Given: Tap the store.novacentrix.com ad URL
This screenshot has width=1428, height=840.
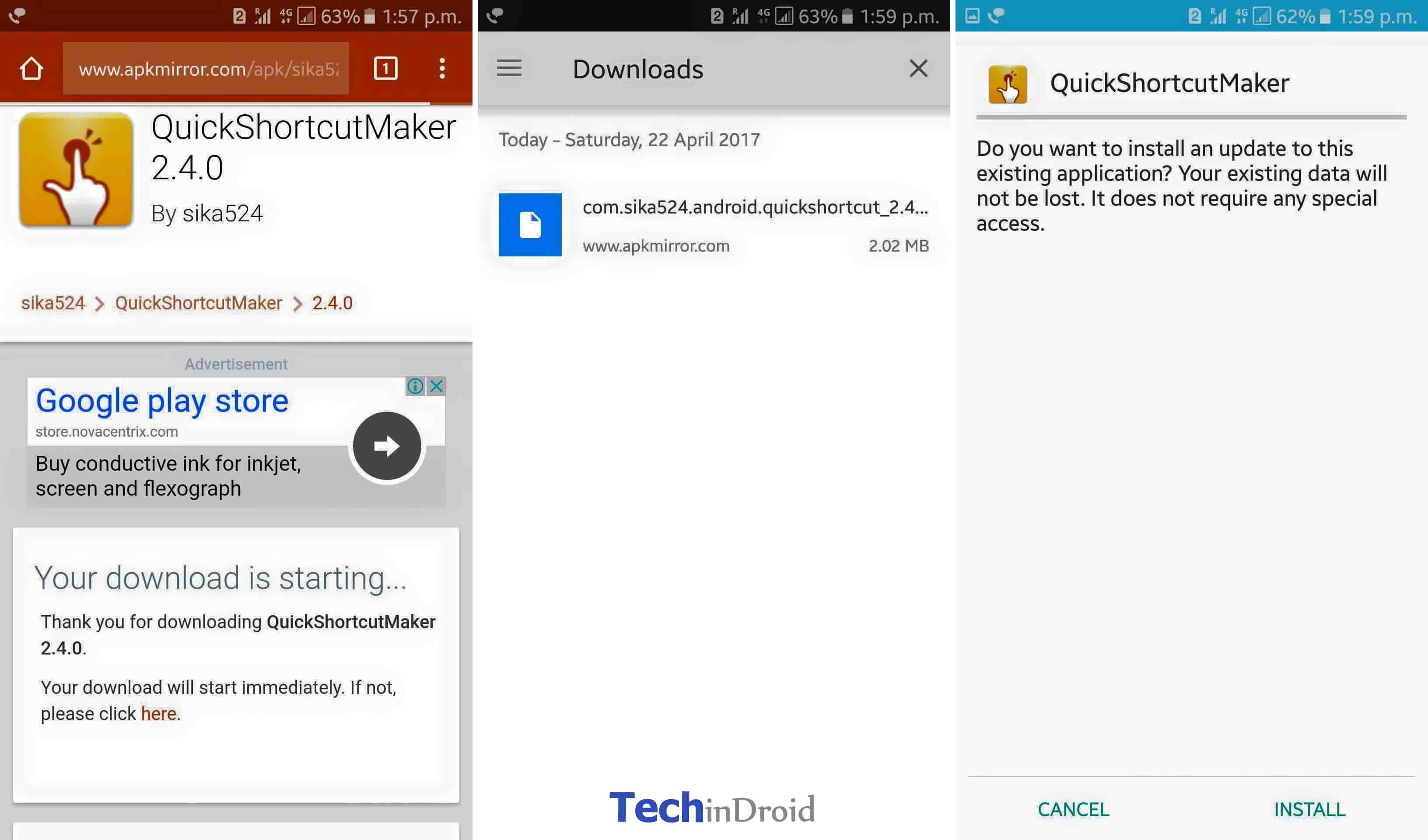Looking at the screenshot, I should pyautogui.click(x=107, y=431).
